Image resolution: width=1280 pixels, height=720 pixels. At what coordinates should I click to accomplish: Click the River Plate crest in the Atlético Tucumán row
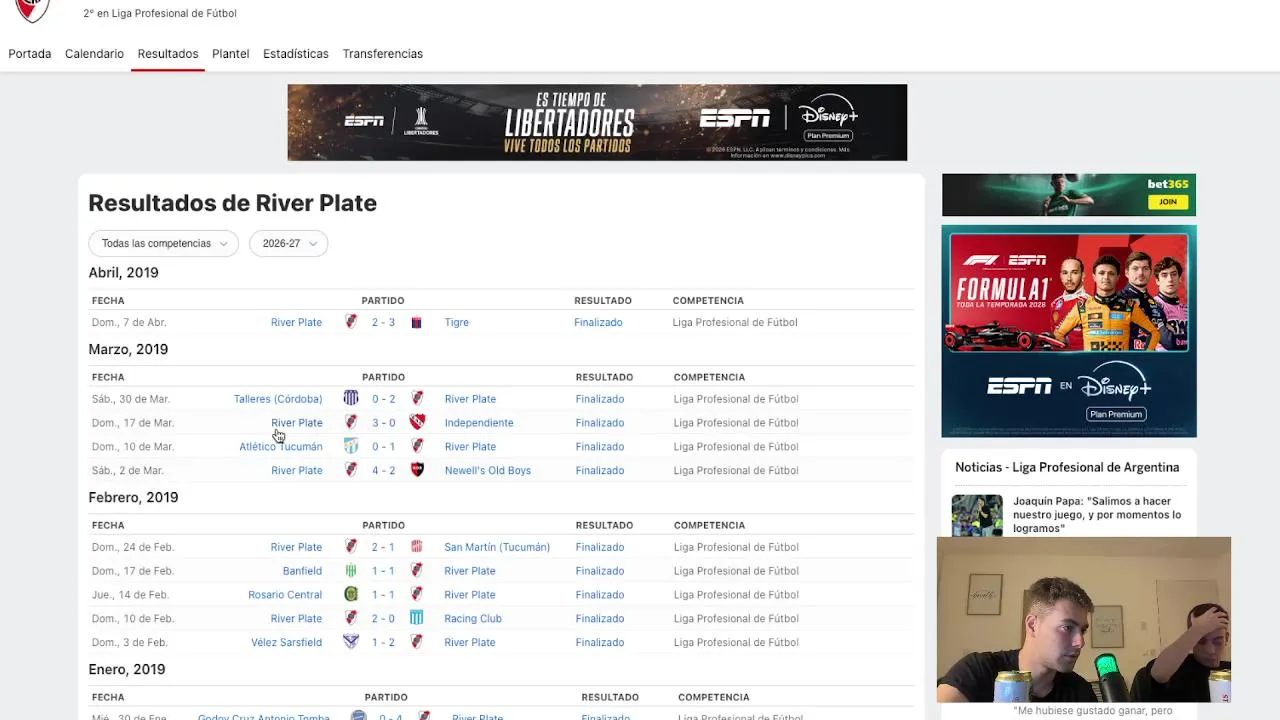tap(417, 446)
